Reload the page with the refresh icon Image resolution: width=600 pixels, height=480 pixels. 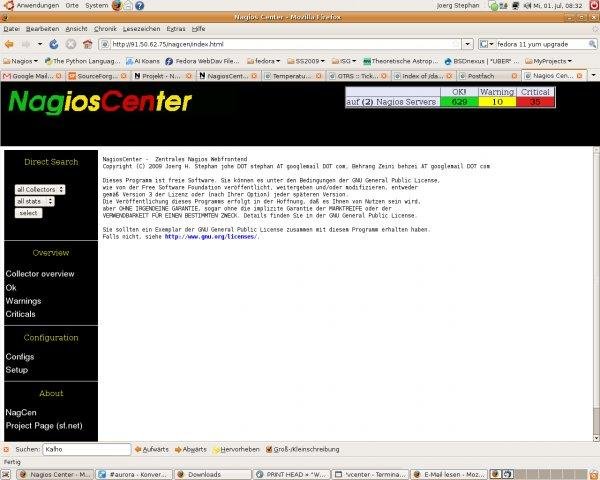pyautogui.click(x=54, y=44)
